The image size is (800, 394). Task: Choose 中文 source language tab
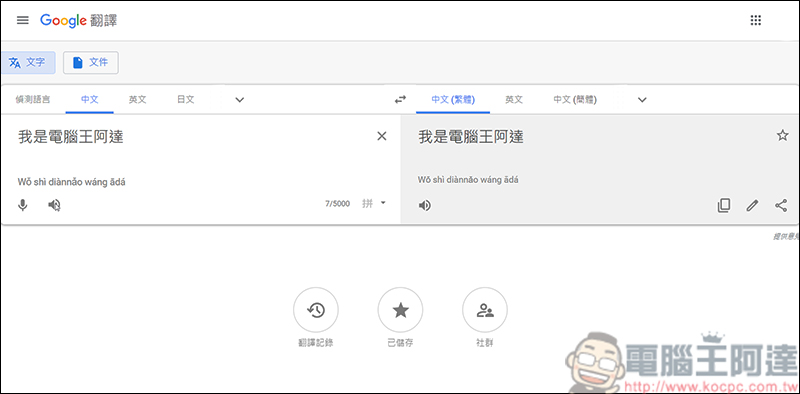[x=89, y=100]
